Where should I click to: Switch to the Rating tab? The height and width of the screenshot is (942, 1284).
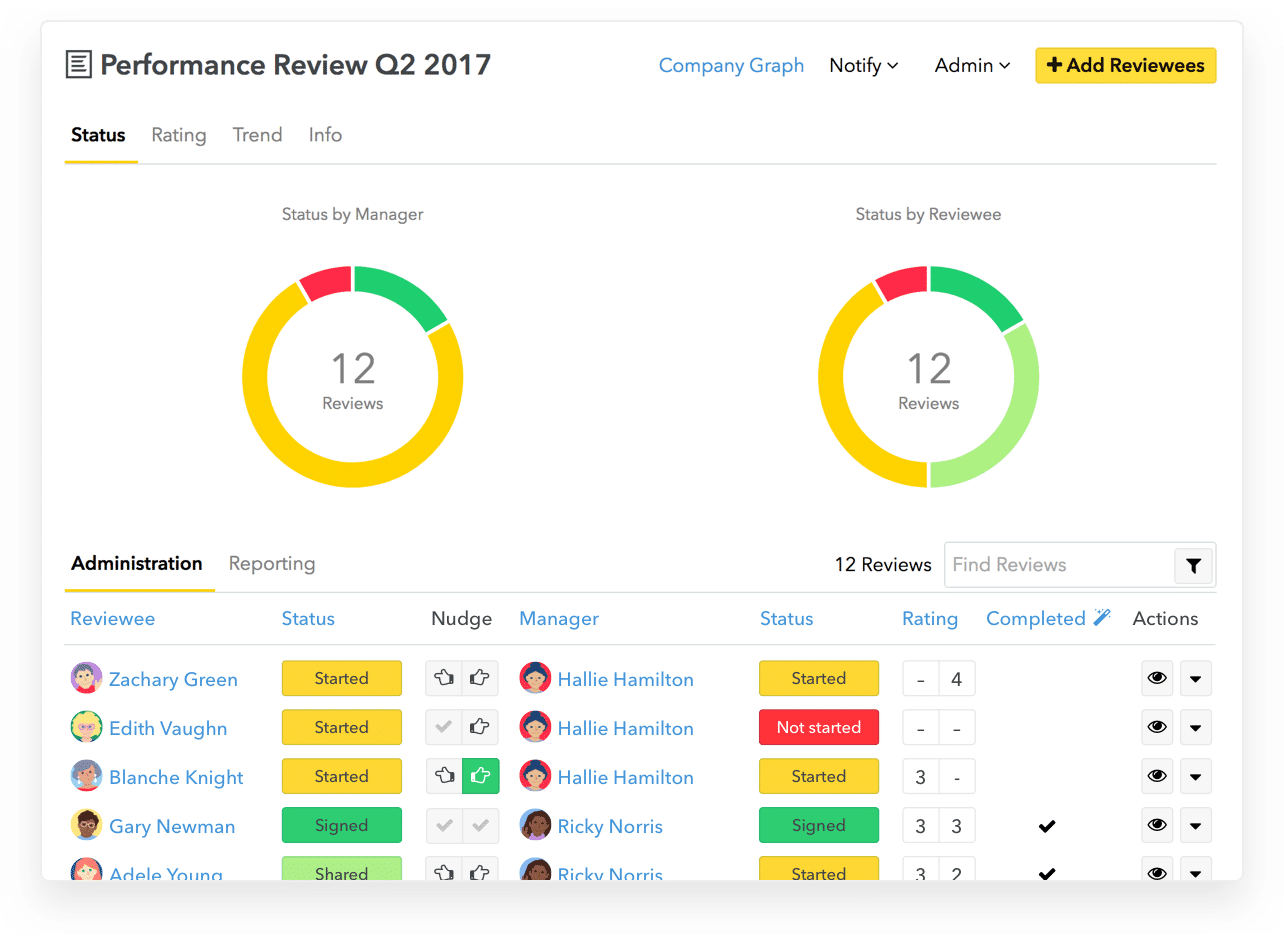tap(179, 135)
